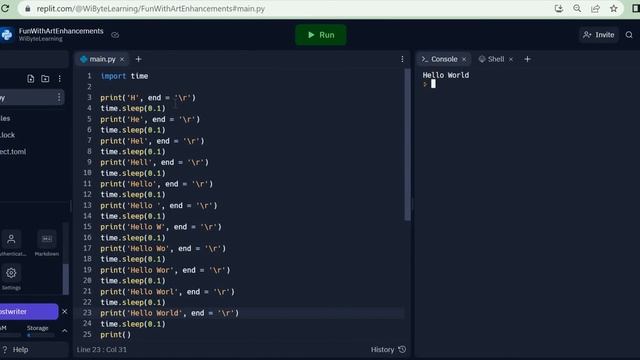Click the print() statement on line 25
The height and width of the screenshot is (360, 640).
tap(116, 335)
